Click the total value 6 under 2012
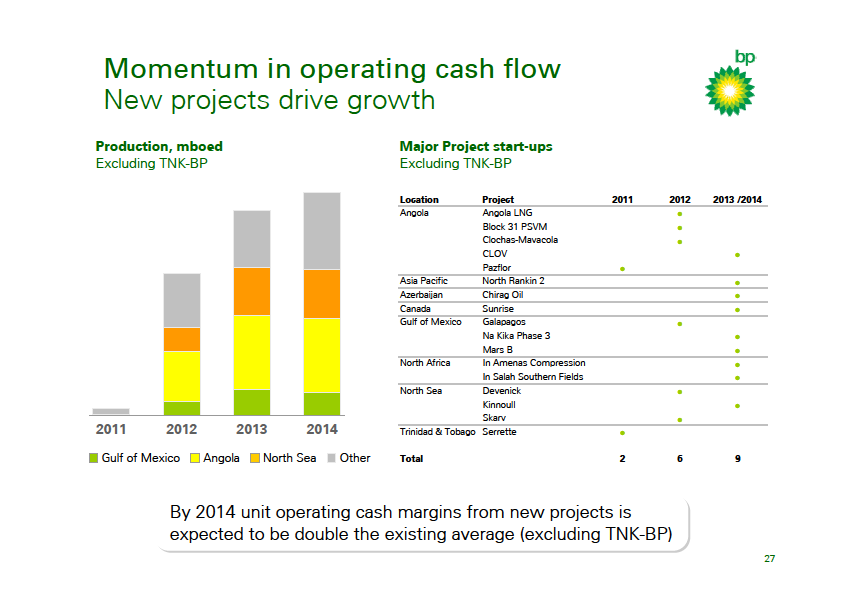 (680, 458)
